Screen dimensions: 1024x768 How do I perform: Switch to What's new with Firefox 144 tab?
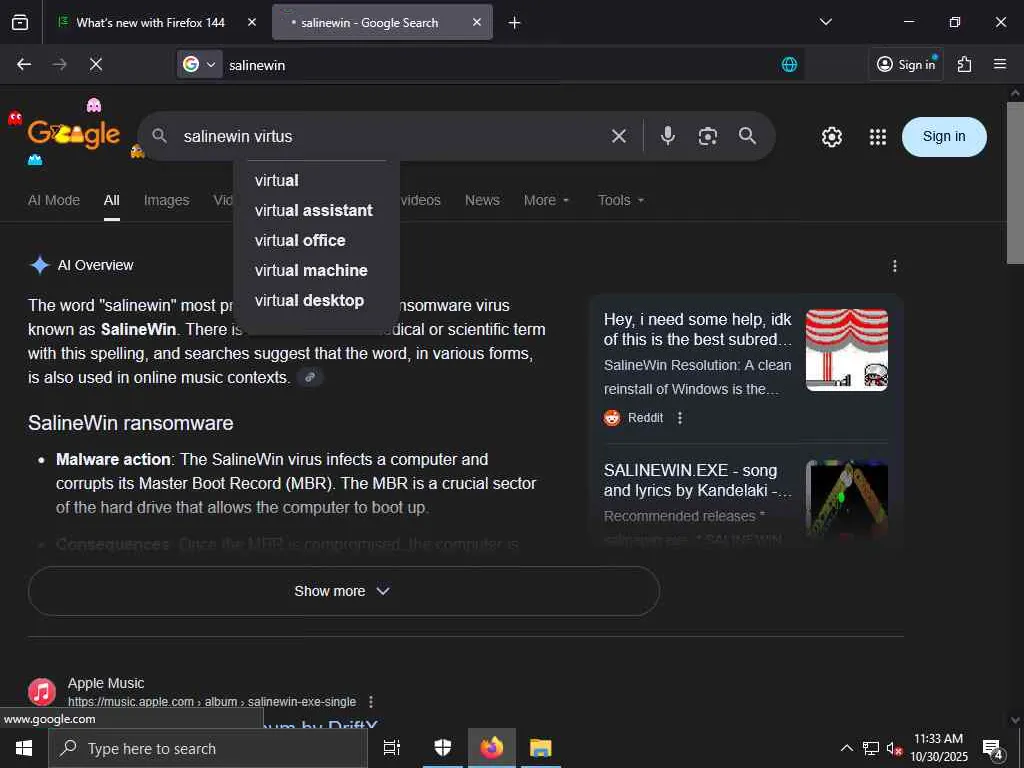pyautogui.click(x=148, y=22)
